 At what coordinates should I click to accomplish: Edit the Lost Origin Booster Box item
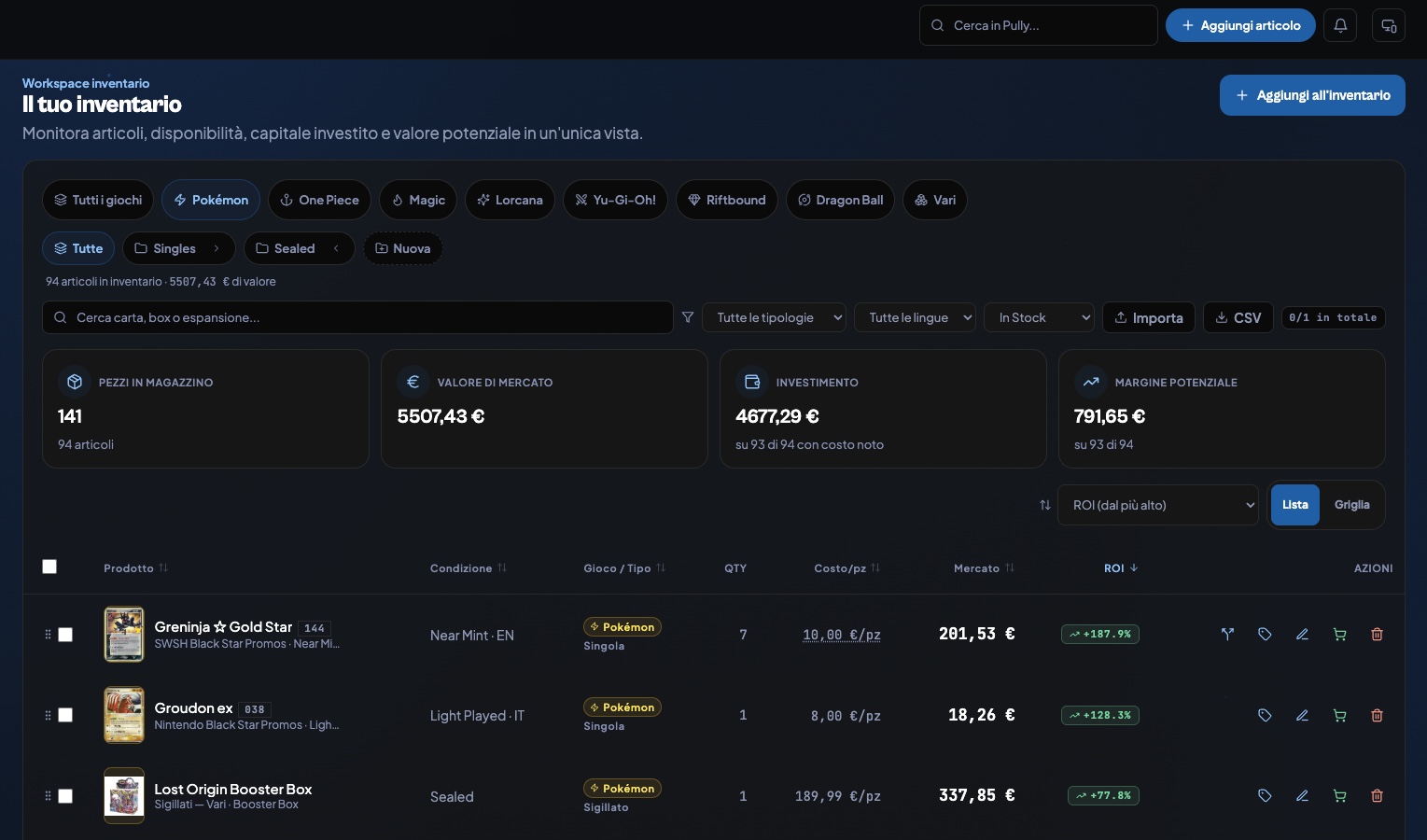[x=1302, y=796]
